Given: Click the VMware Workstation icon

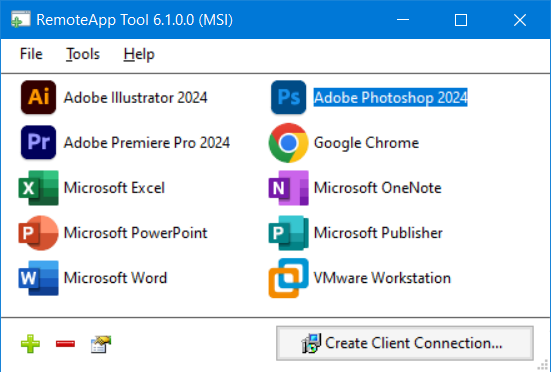Looking at the screenshot, I should [x=289, y=278].
